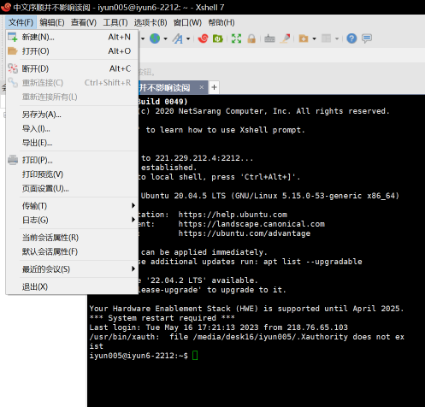Image resolution: width=426 pixels, height=408 pixels.
Task: Choose 导出(E)... menu entry
Action: (x=72, y=143)
